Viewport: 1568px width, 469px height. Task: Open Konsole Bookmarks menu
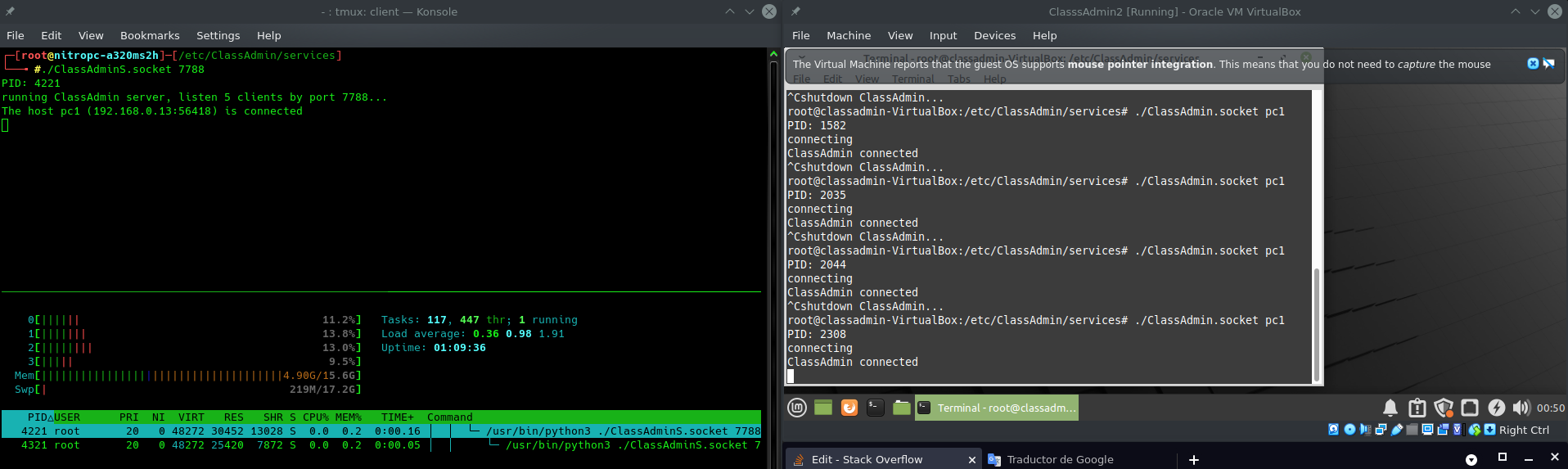click(150, 35)
